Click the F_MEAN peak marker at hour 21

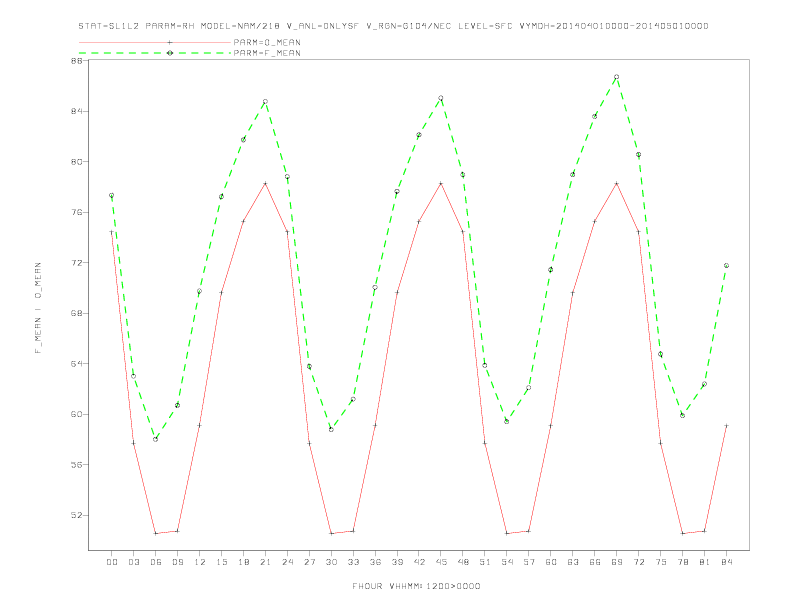265,101
